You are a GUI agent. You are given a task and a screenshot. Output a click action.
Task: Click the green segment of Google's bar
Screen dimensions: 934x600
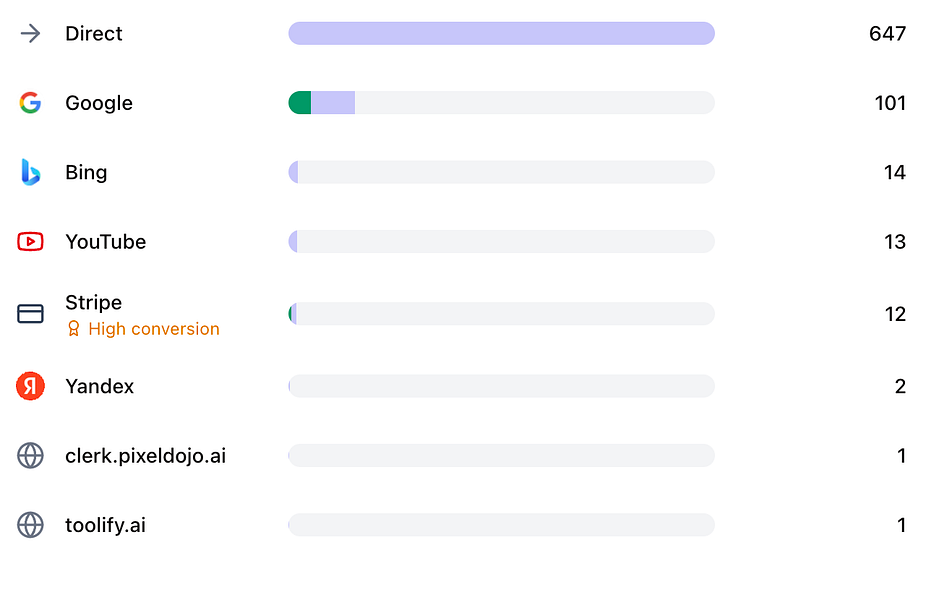pos(300,103)
